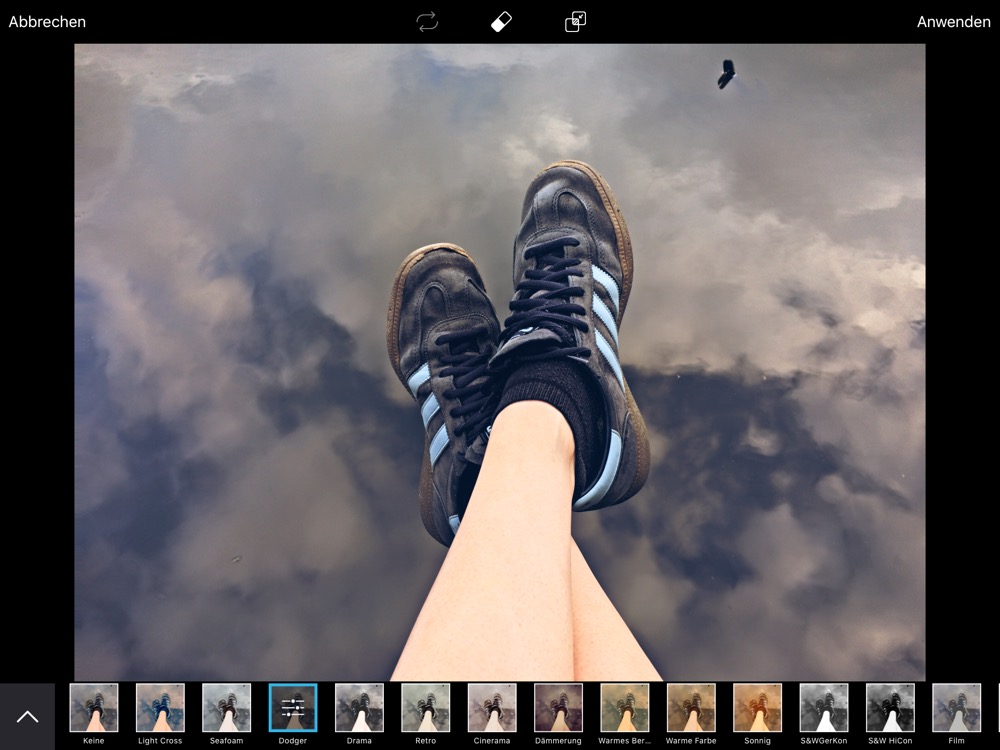Apply the Film filter thumbnail
1000x750 pixels.
[956, 708]
